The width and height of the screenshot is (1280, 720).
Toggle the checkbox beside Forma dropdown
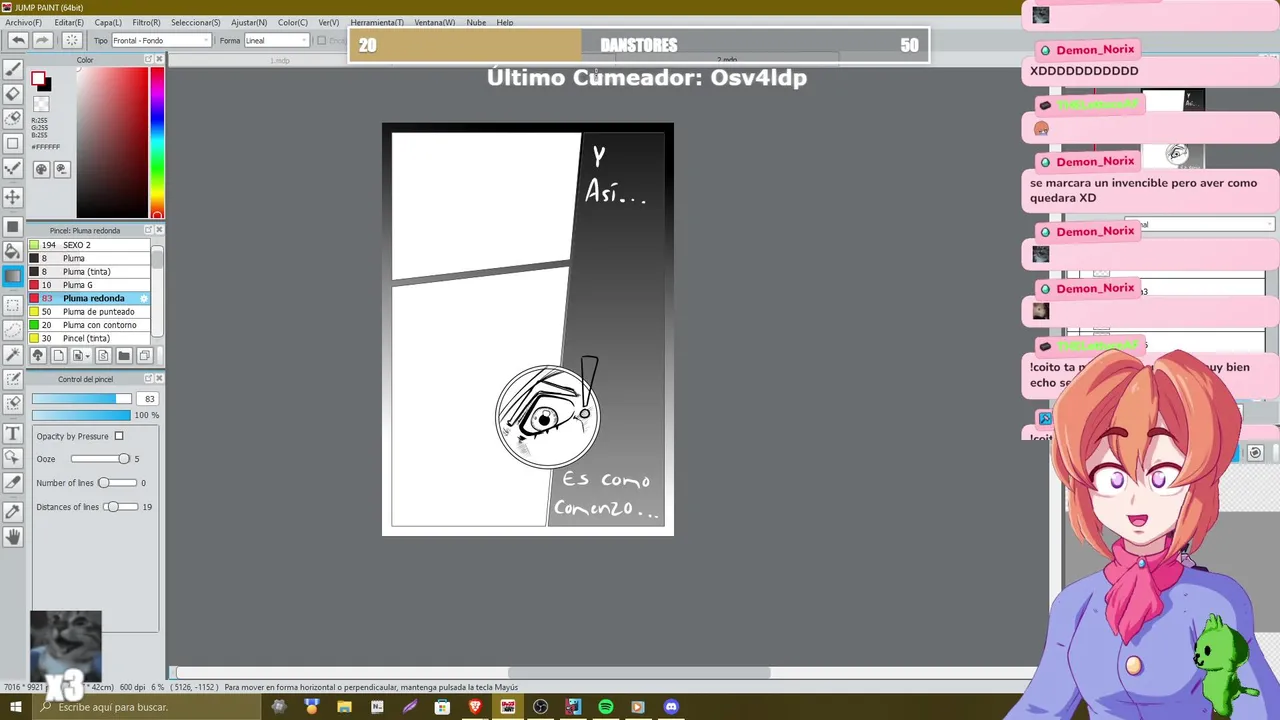pyautogui.click(x=321, y=41)
